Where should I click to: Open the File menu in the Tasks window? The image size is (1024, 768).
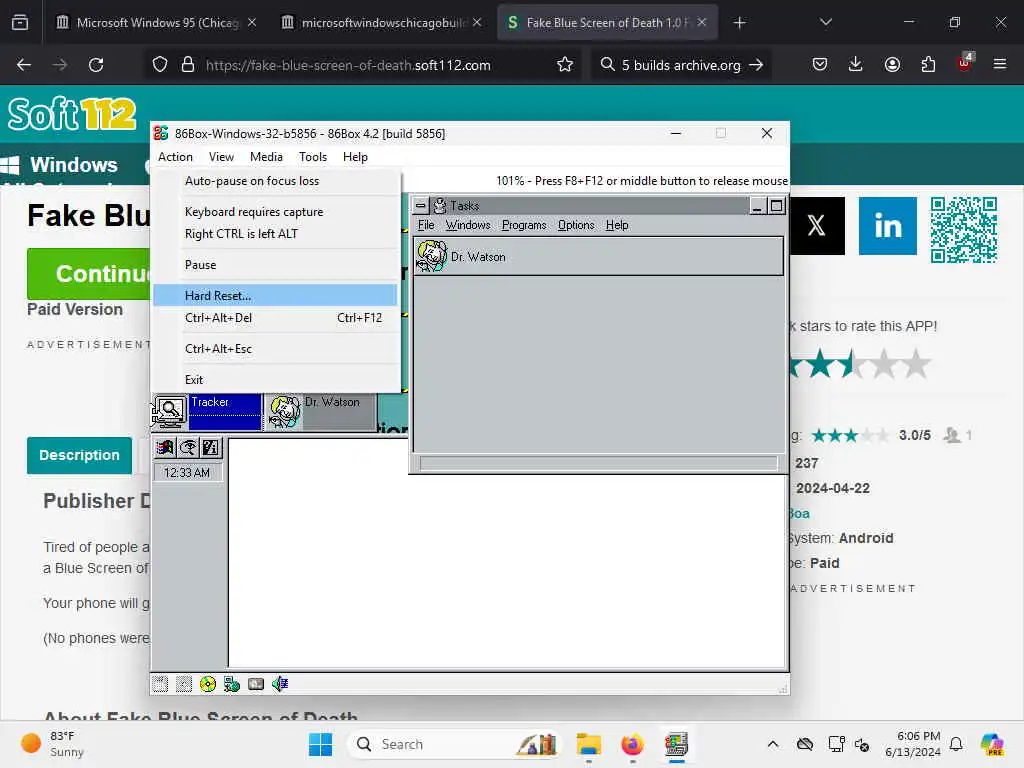[426, 225]
